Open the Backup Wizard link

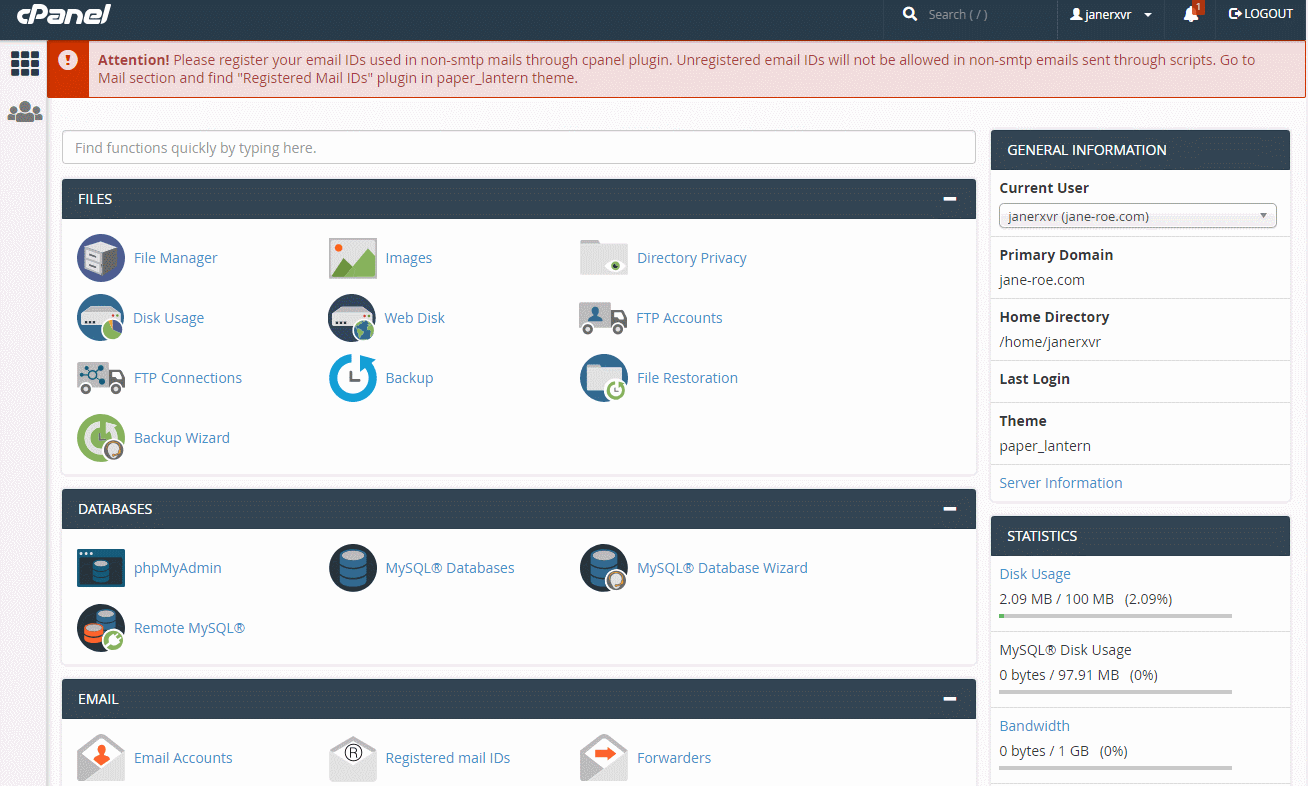point(182,438)
